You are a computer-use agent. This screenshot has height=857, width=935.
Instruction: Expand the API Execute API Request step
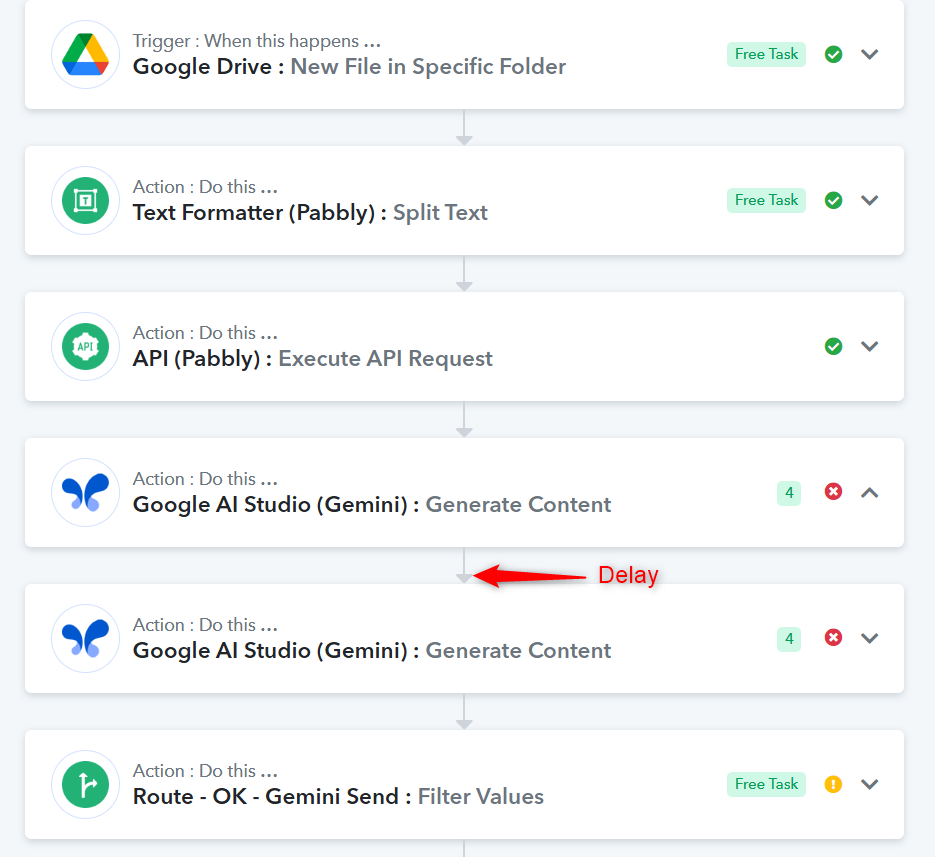click(869, 346)
